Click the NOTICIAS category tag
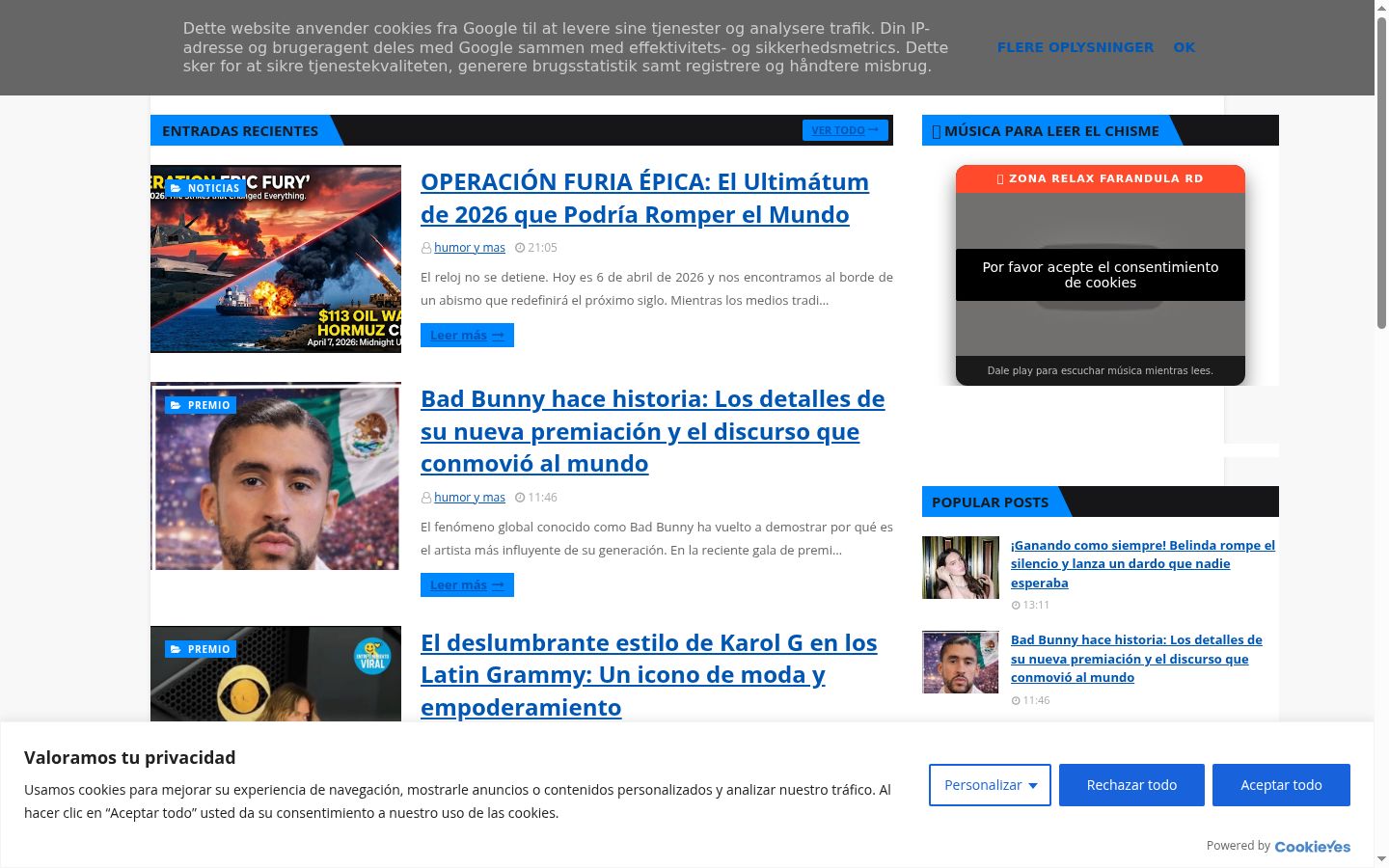The height and width of the screenshot is (868, 1389). coord(204,188)
